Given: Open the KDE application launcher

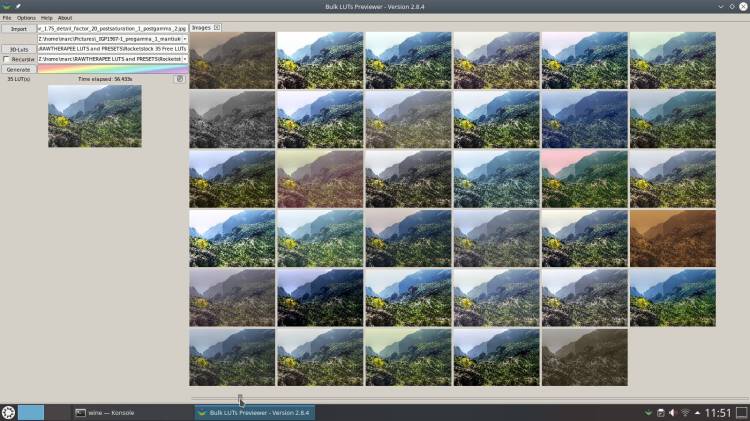Looking at the screenshot, I should coord(8,412).
